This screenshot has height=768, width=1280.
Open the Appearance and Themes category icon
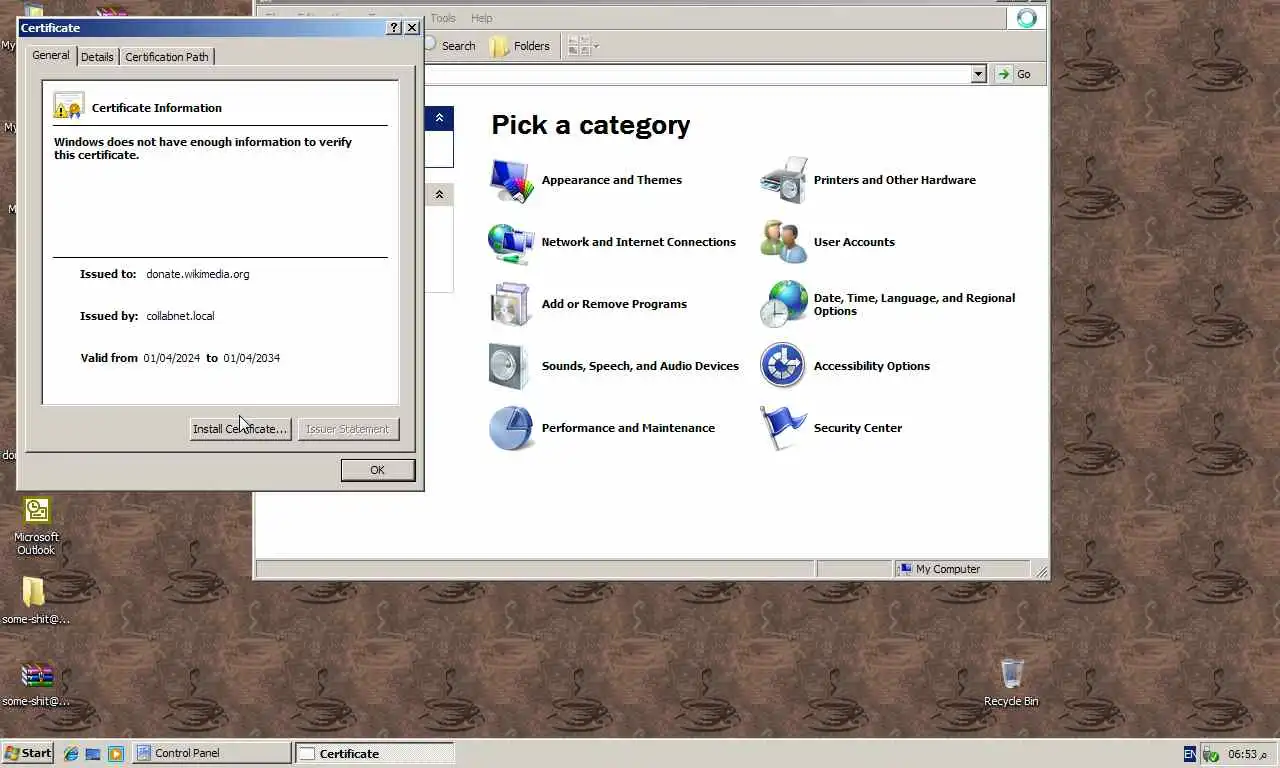(x=511, y=180)
